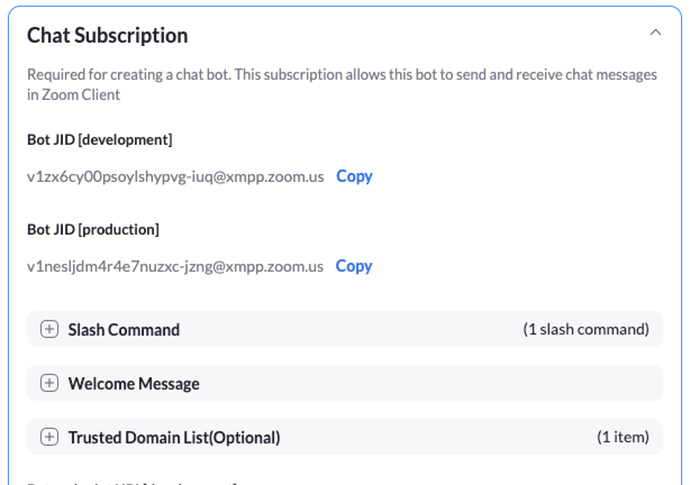Click the "(1 item)" count text
The width and height of the screenshot is (690, 485).
623,437
